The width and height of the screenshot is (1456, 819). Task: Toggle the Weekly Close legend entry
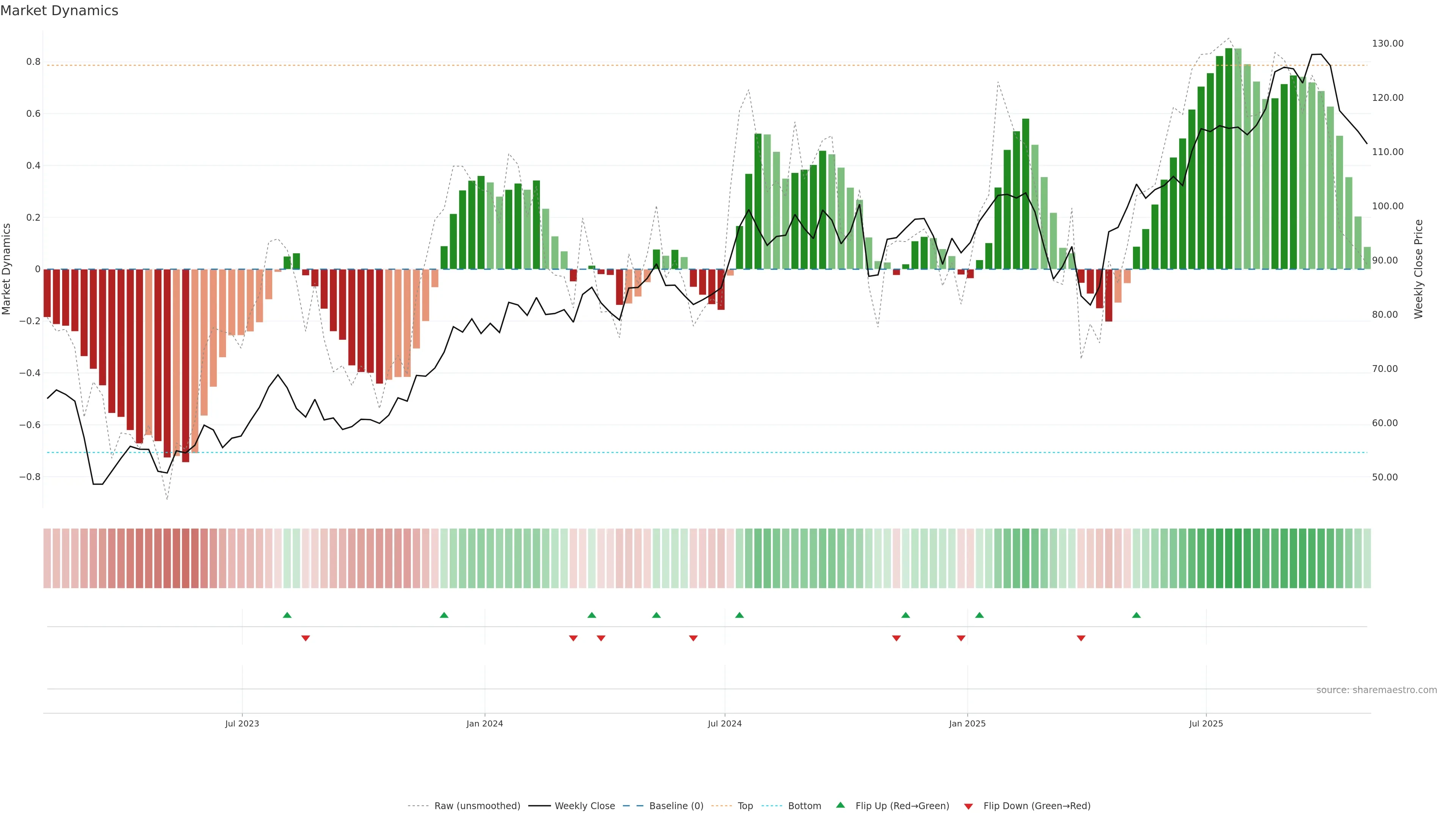[584, 806]
